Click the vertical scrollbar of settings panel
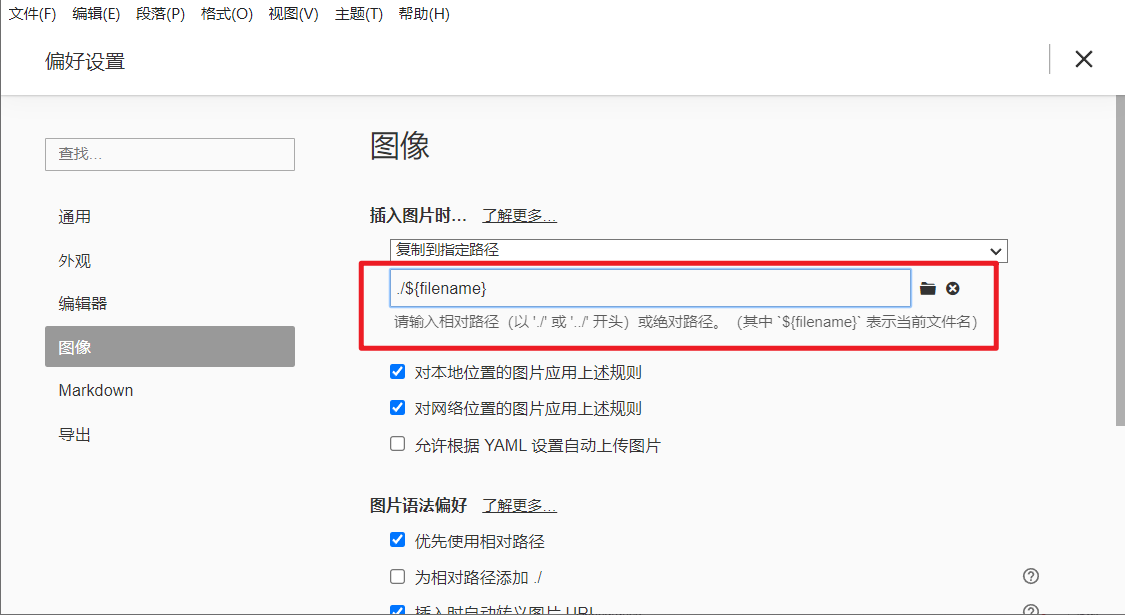The image size is (1125, 615). [1119, 260]
